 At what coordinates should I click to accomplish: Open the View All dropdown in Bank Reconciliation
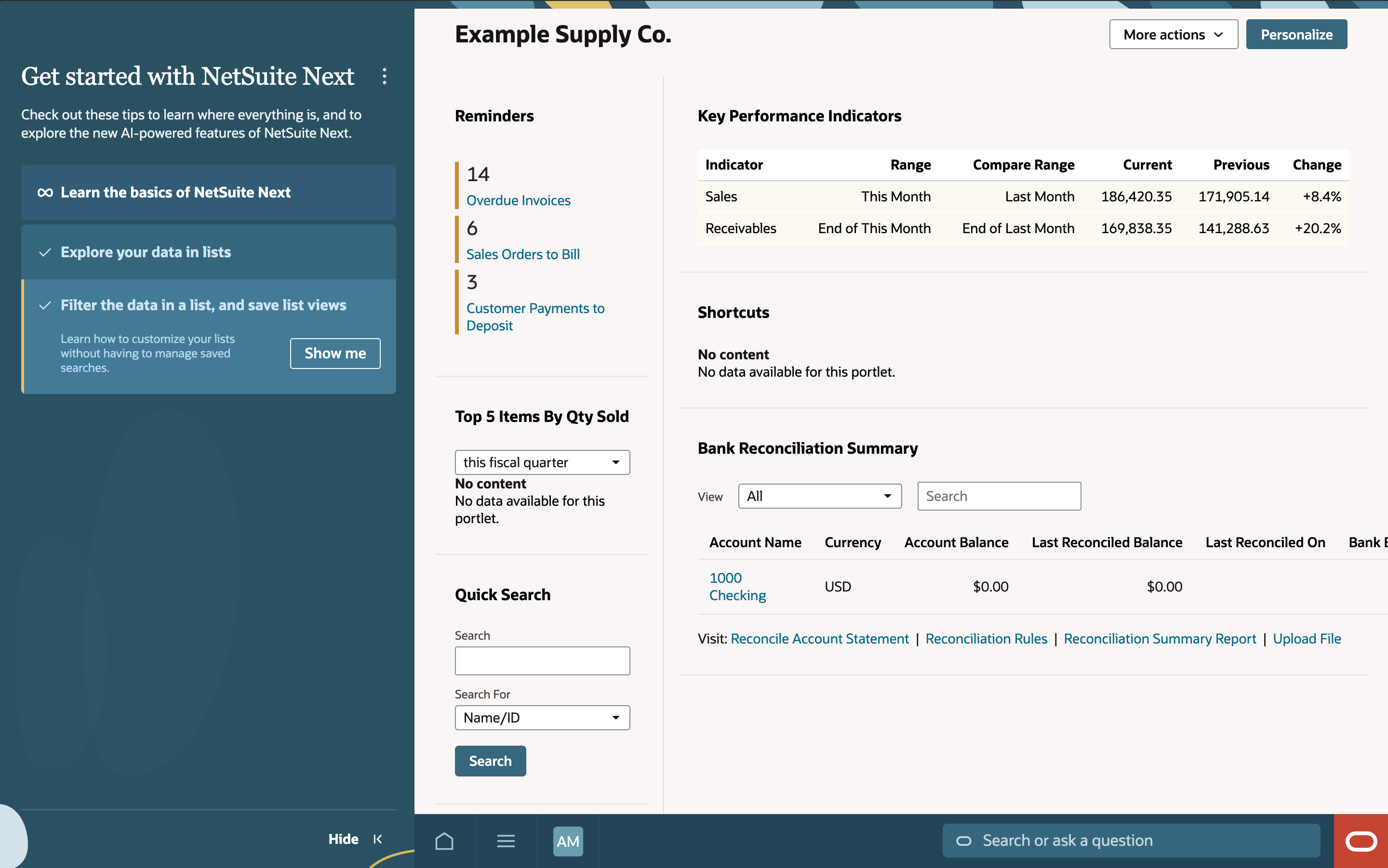pos(819,496)
